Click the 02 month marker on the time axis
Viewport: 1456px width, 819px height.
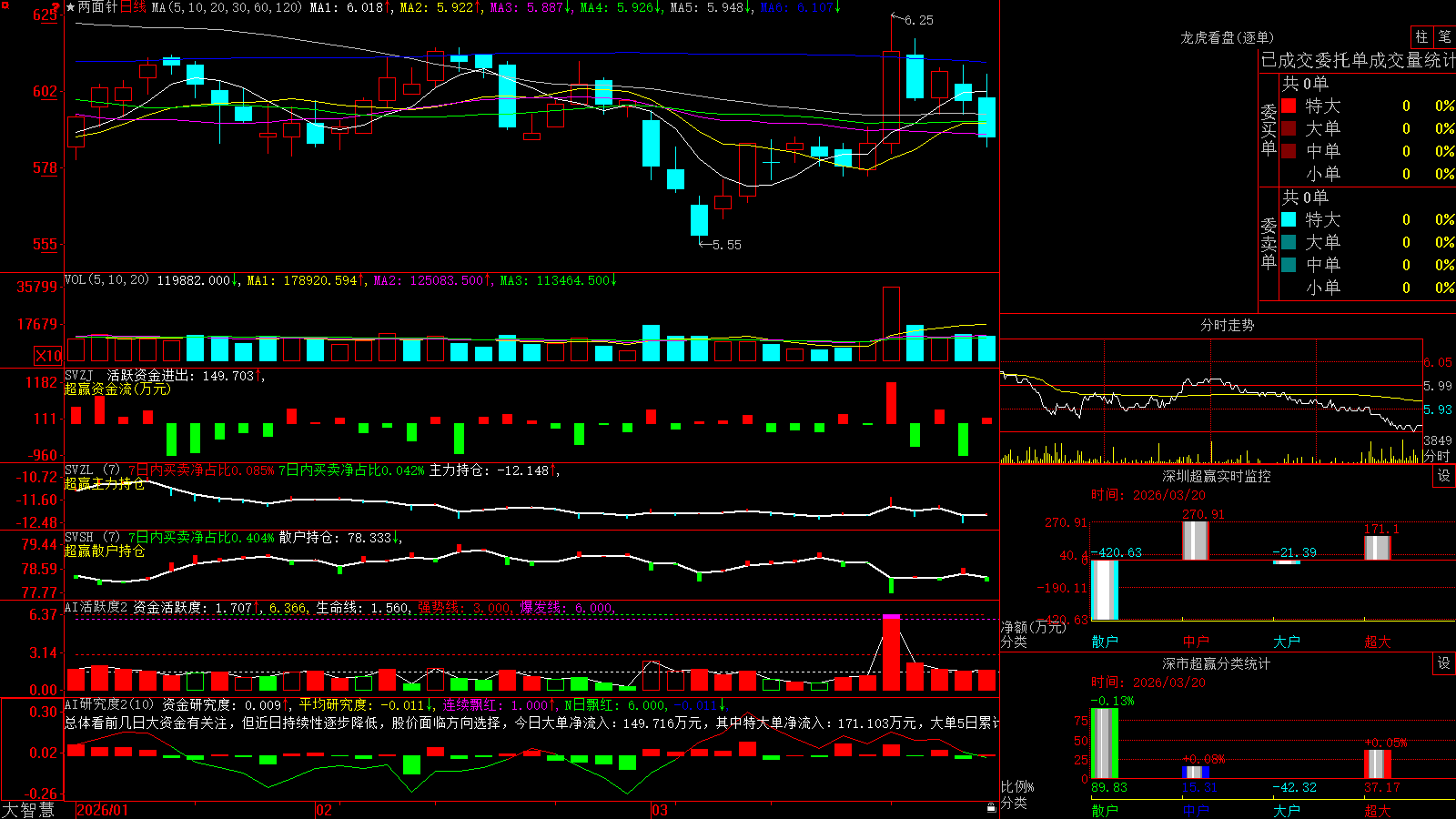coord(324,810)
